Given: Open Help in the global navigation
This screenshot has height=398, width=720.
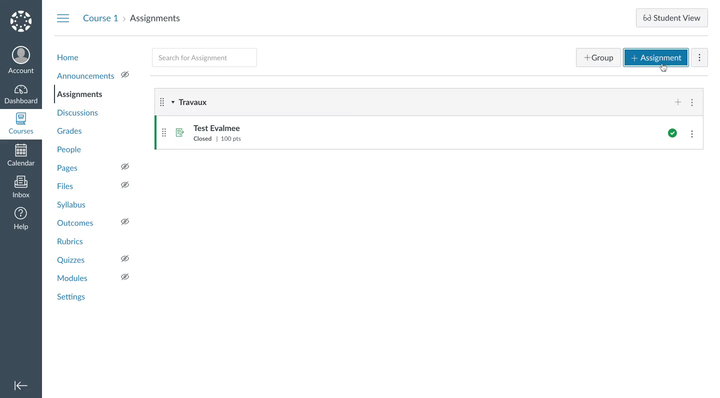Looking at the screenshot, I should [x=21, y=219].
